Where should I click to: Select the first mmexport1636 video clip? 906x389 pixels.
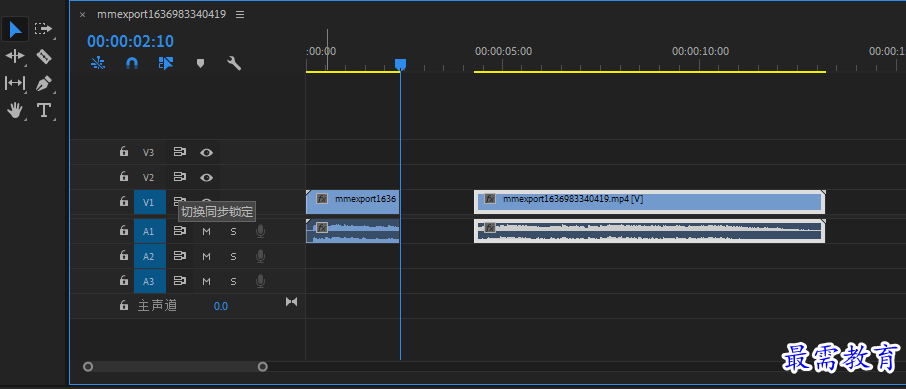tap(352, 202)
